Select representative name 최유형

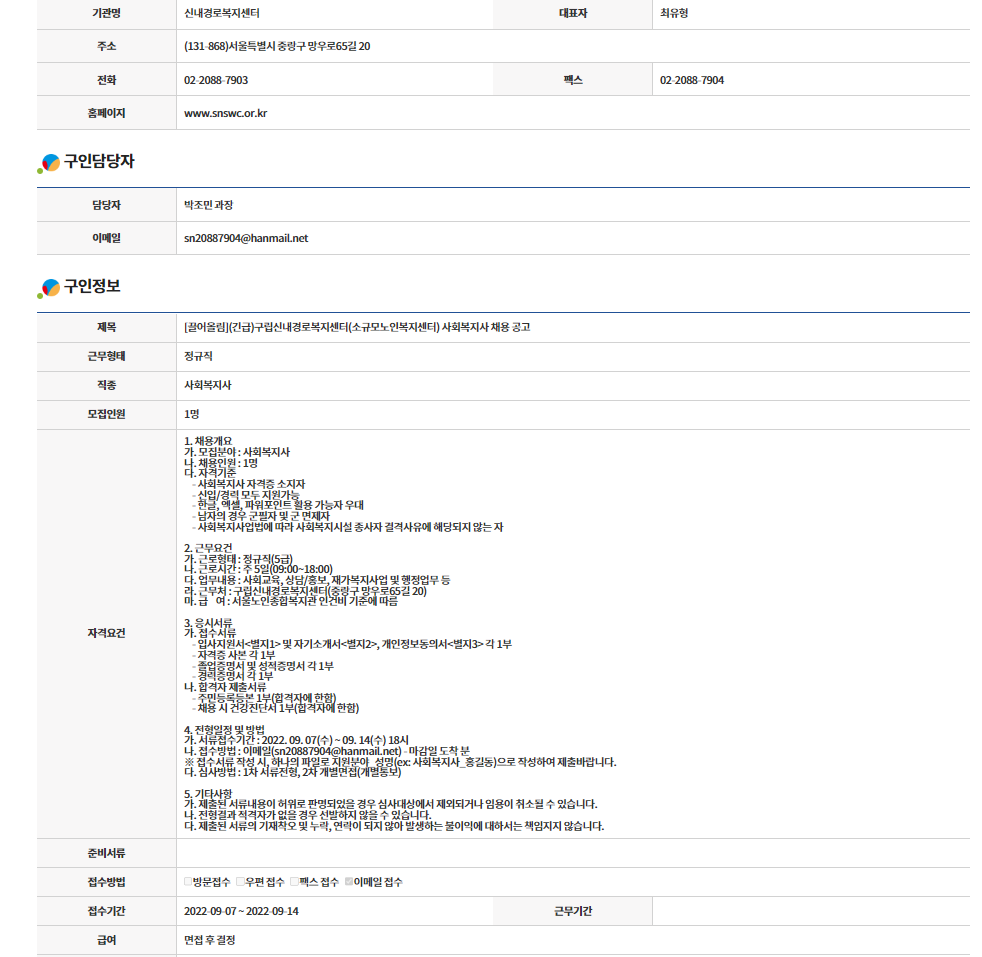(674, 13)
